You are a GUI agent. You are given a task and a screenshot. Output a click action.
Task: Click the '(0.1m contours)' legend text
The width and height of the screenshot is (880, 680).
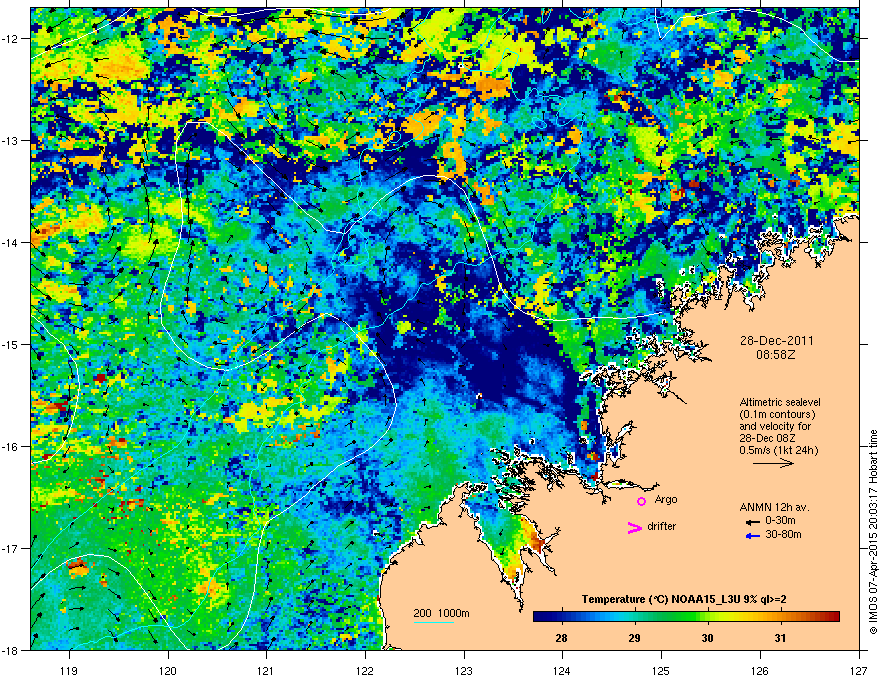pyautogui.click(x=777, y=414)
